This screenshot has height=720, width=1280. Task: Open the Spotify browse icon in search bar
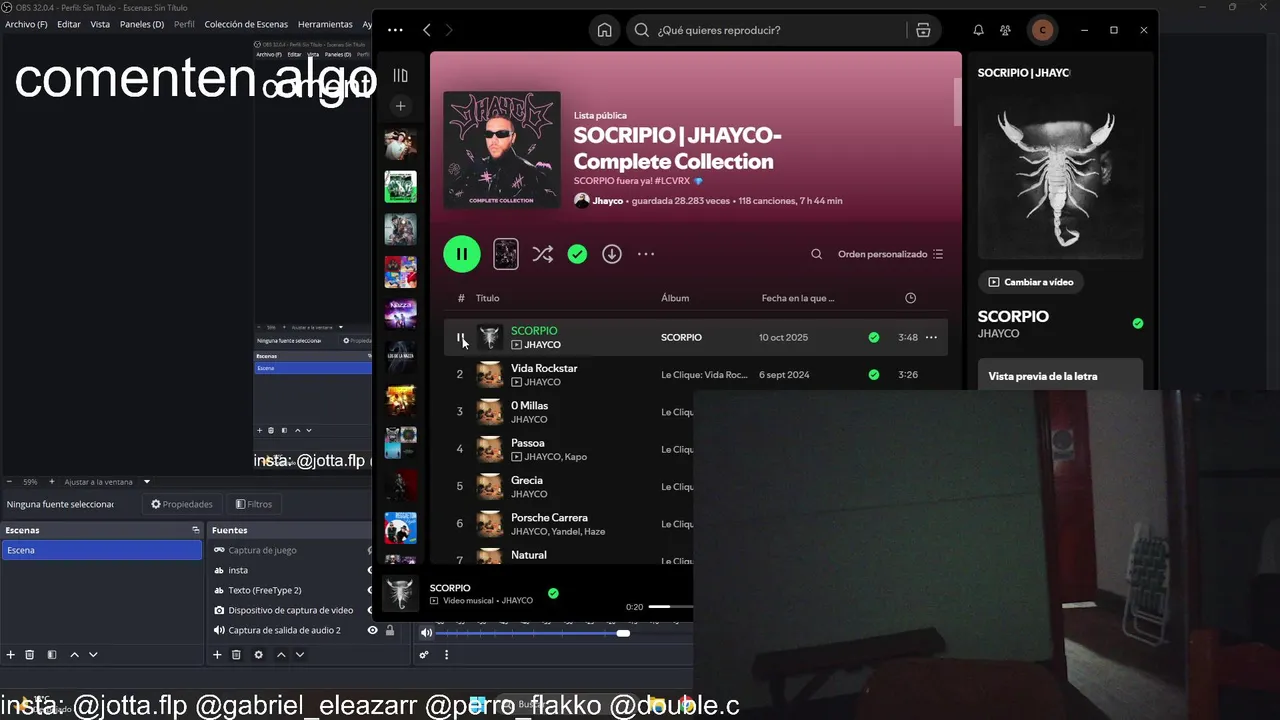coord(923,30)
